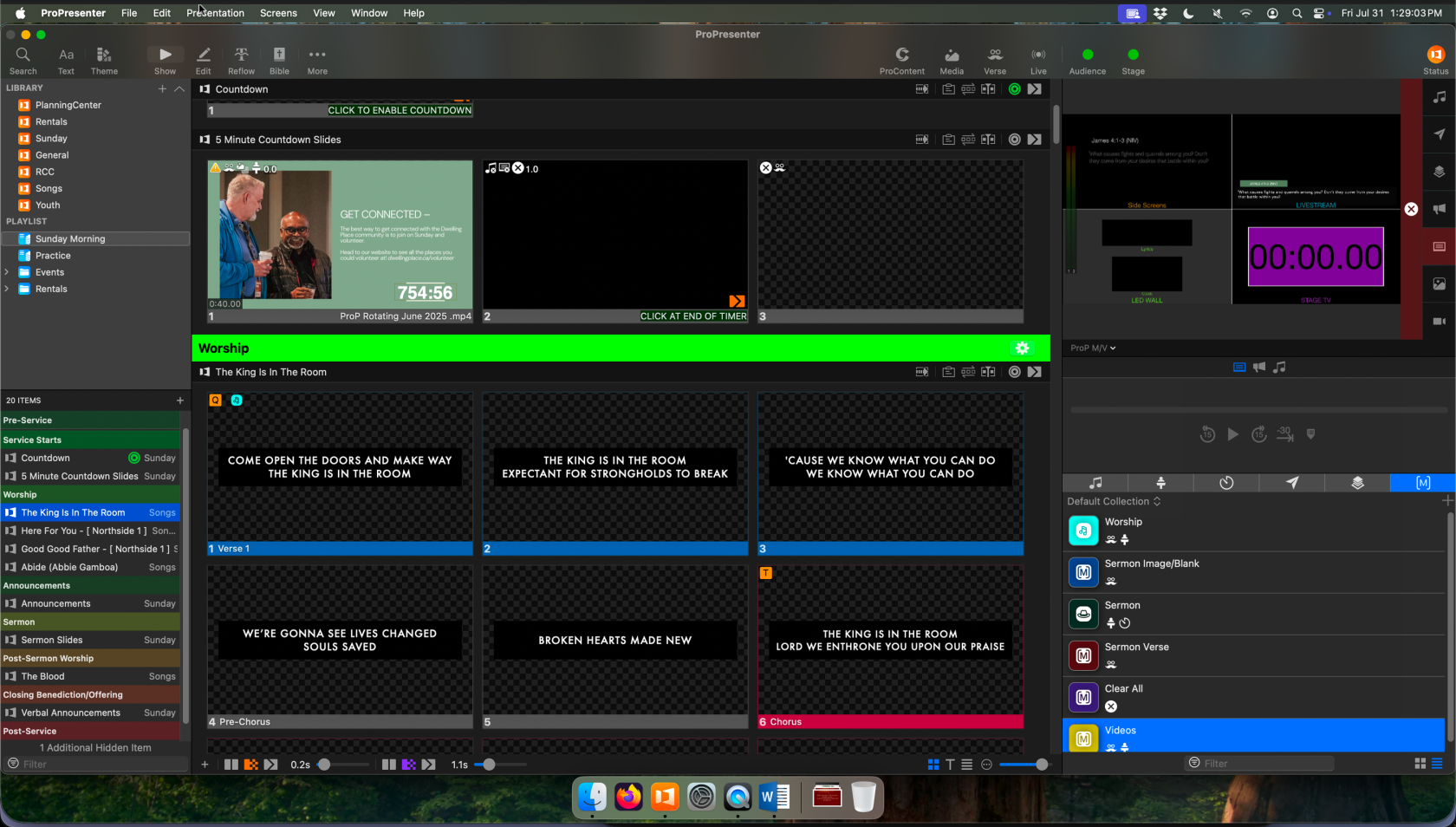Open the View menu
This screenshot has height=827, width=1456.
(324, 13)
